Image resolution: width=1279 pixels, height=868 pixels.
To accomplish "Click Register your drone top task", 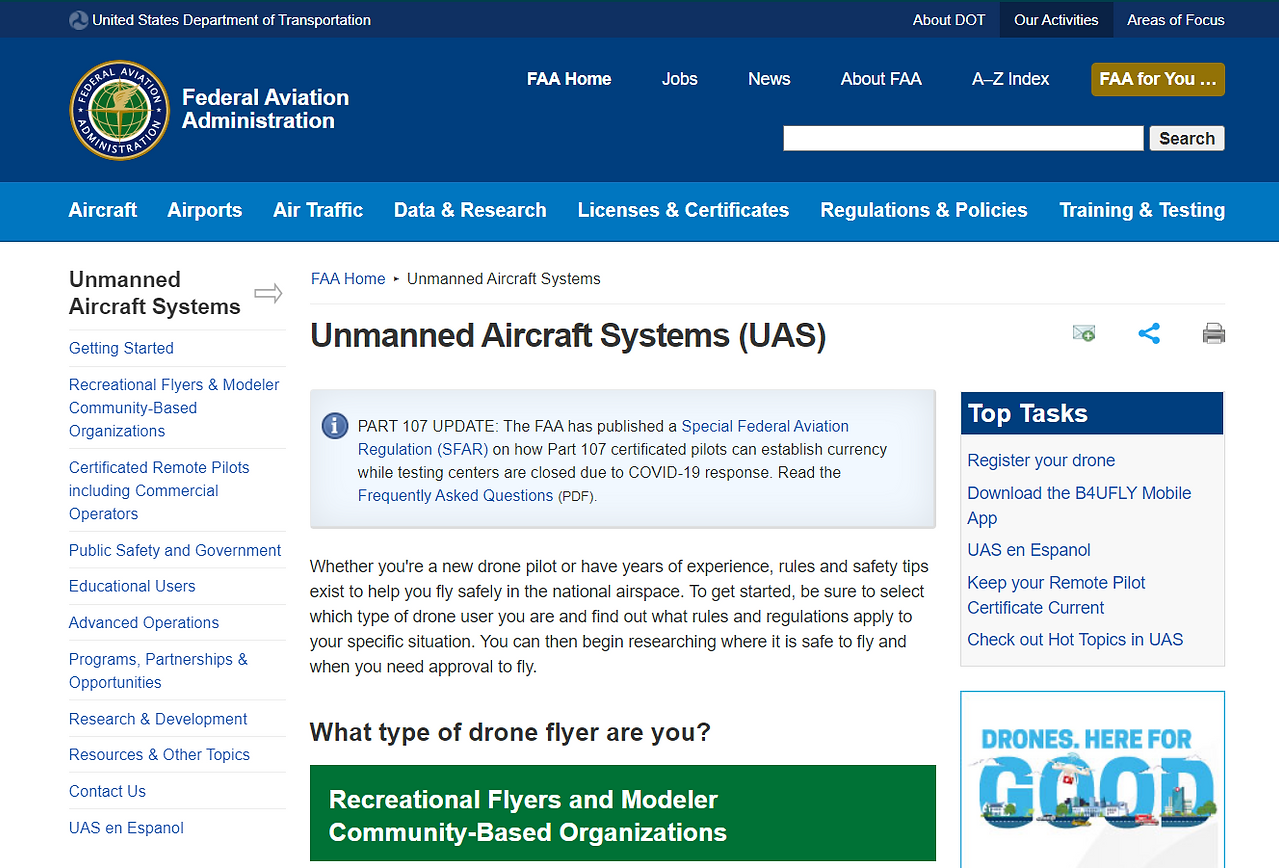I will pyautogui.click(x=1041, y=460).
